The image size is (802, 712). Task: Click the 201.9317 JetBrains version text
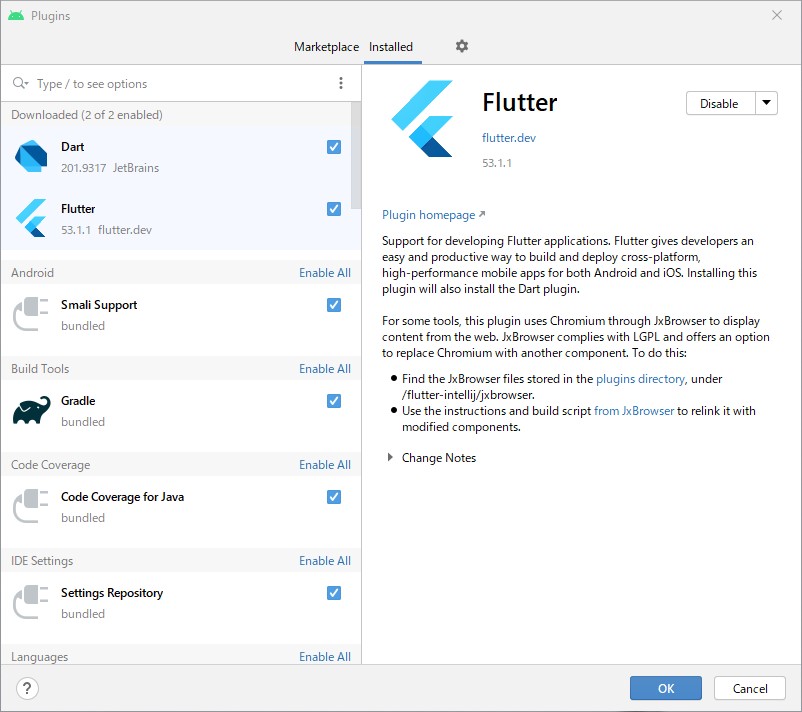pyautogui.click(x=109, y=168)
